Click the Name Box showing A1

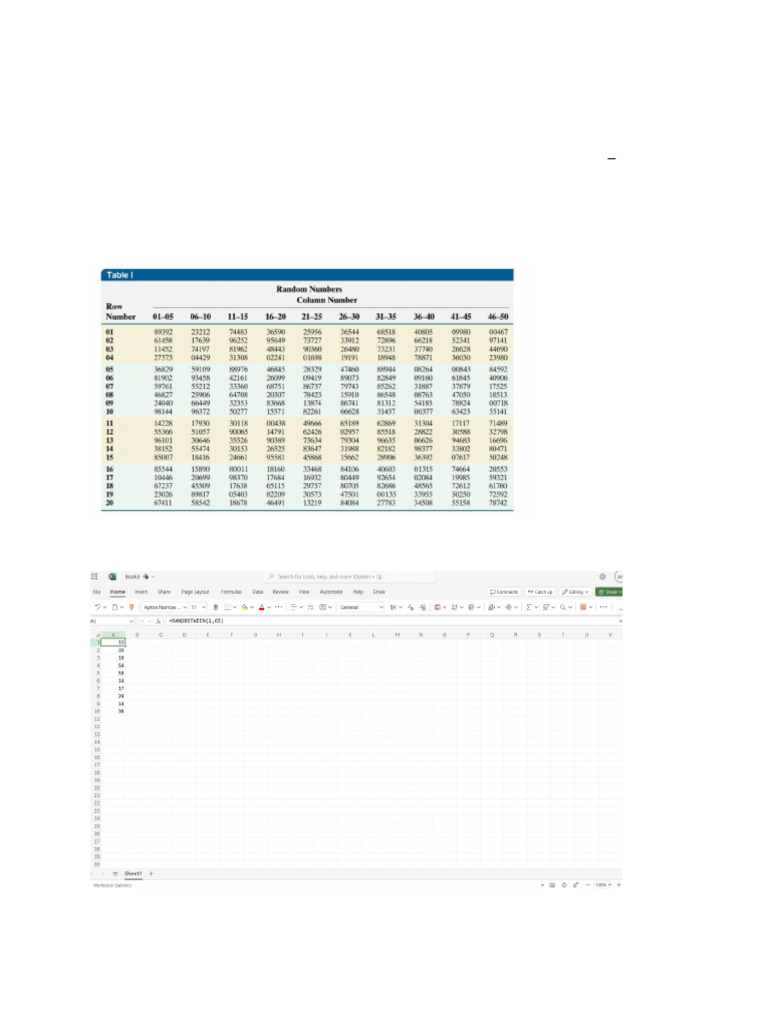pos(110,621)
